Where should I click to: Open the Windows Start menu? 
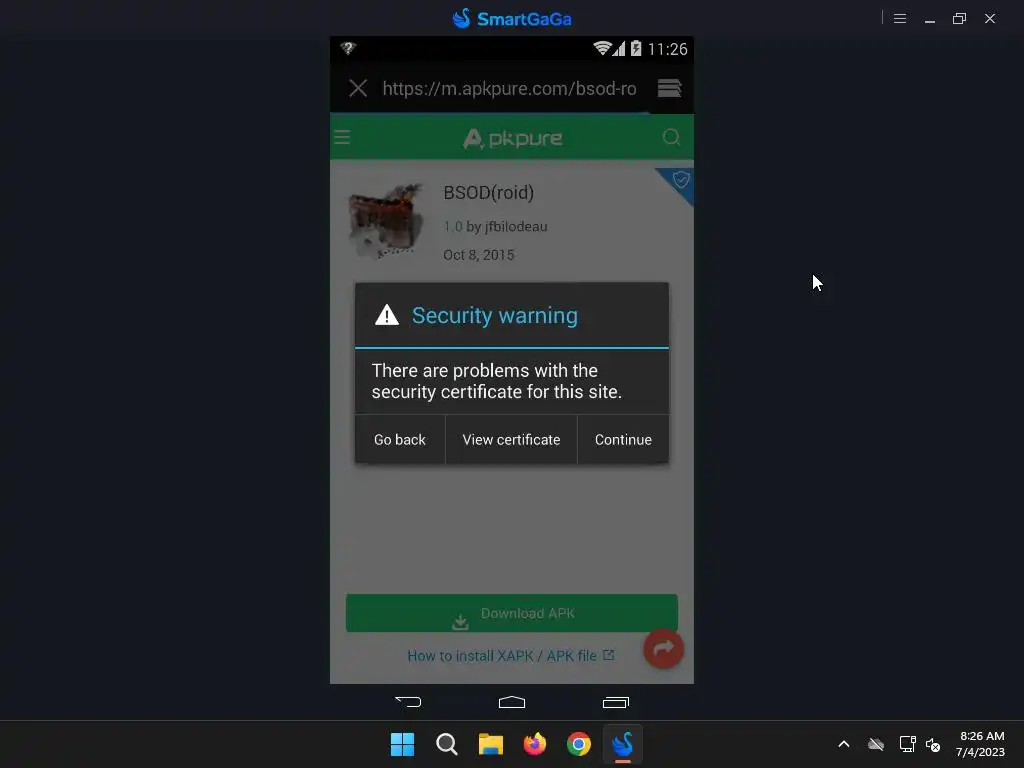click(402, 744)
